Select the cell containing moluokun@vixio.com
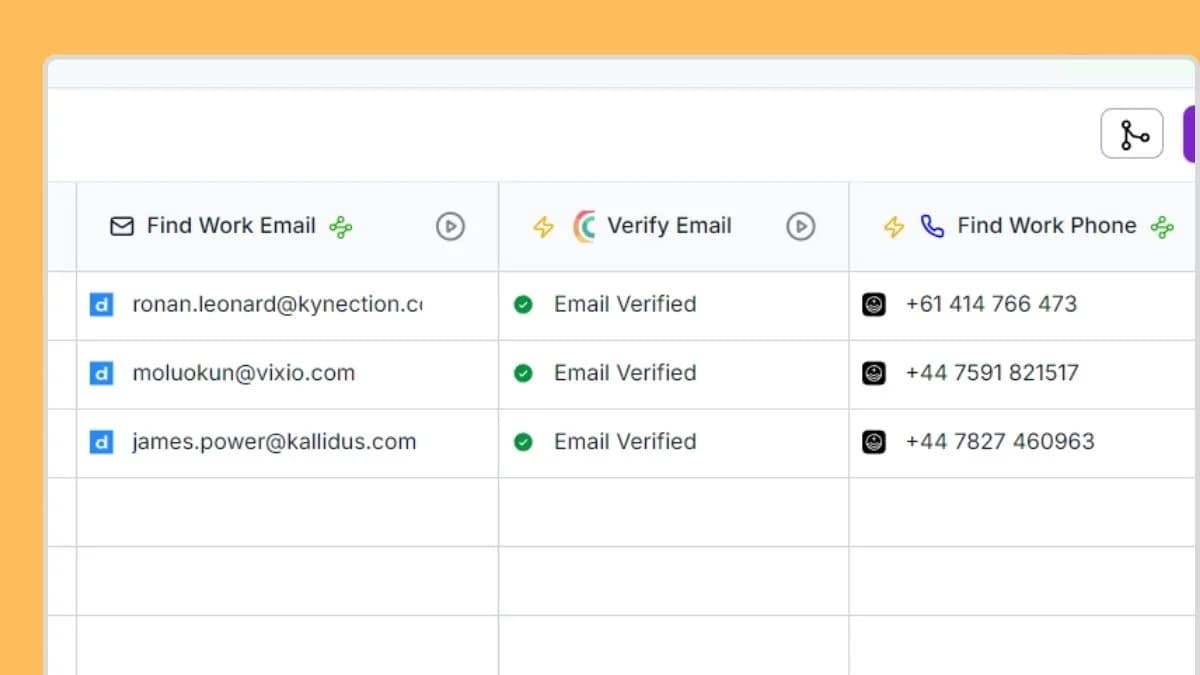1200x675 pixels. click(x=243, y=373)
